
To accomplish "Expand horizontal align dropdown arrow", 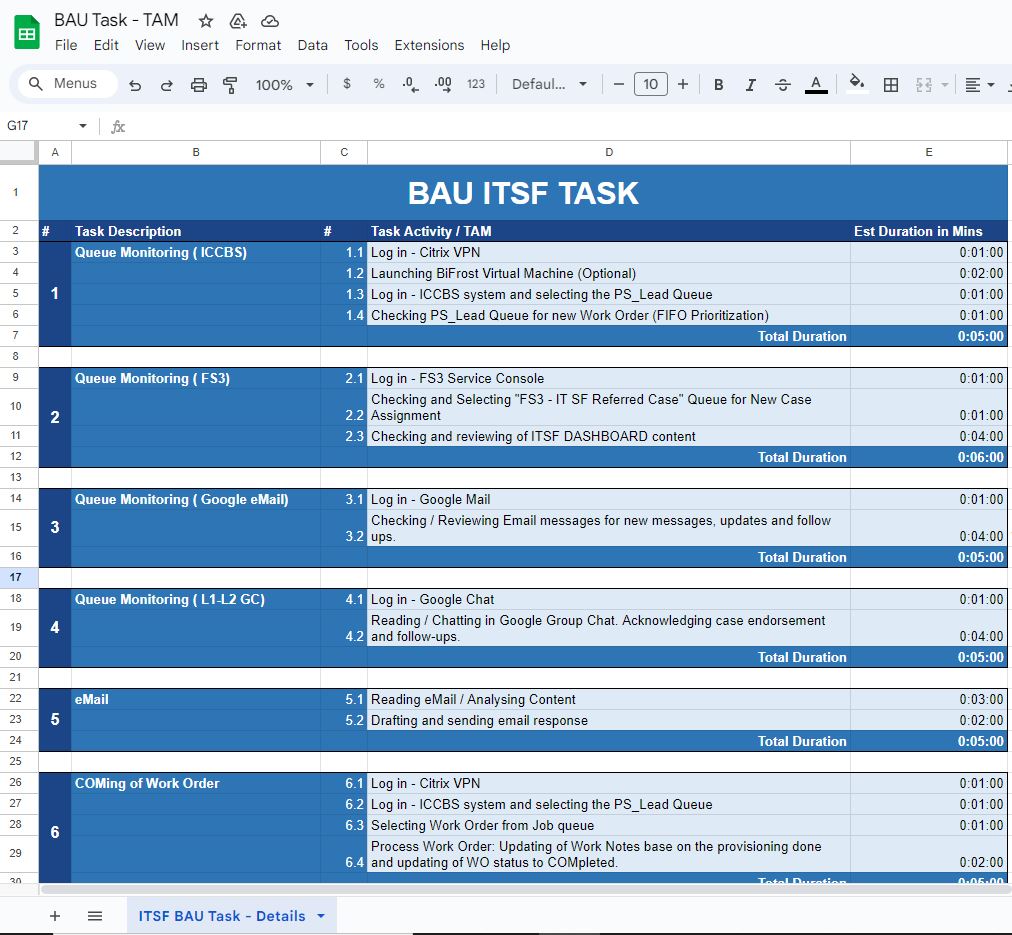I will coord(991,85).
